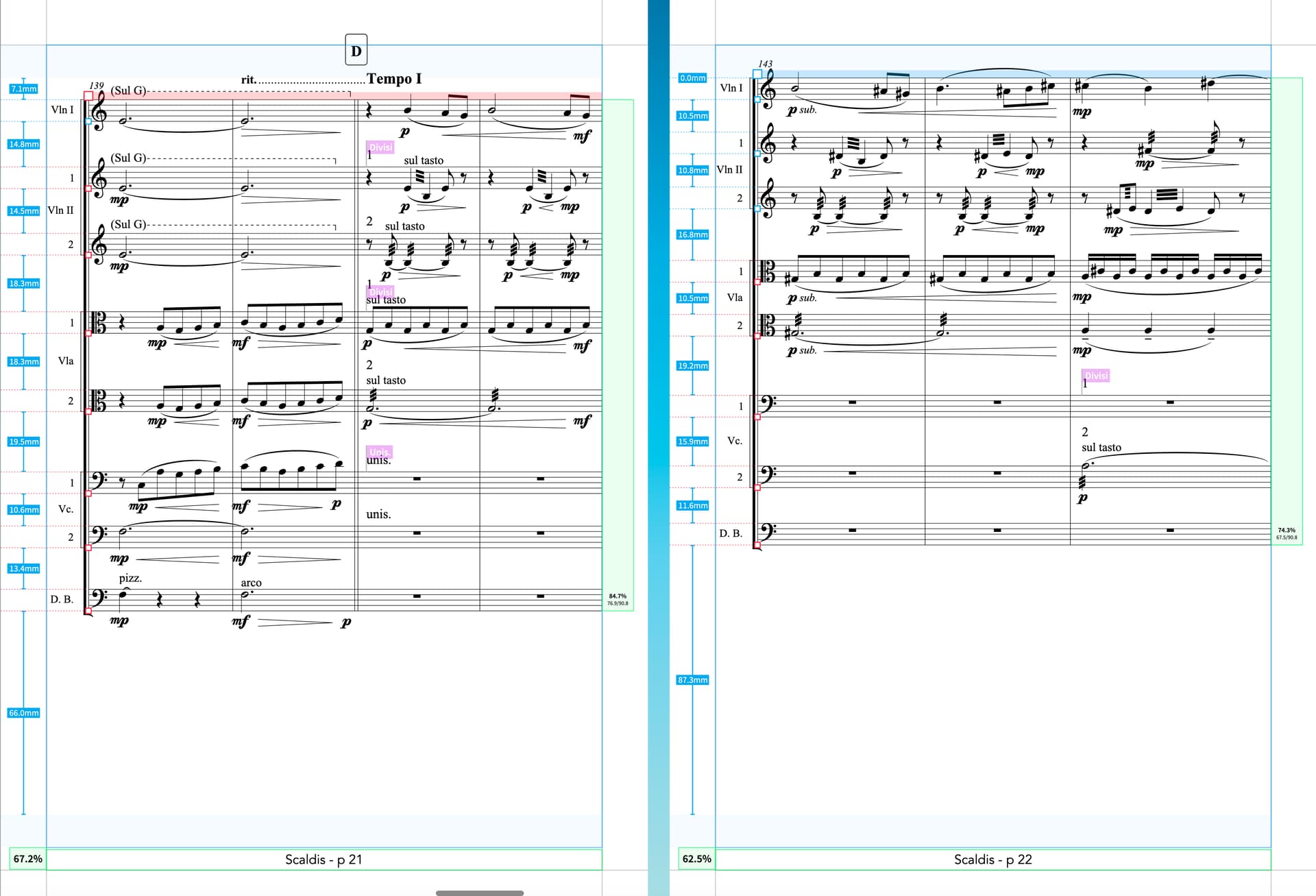Click the rehearsal mark D box
1316x896 pixels.
356,51
